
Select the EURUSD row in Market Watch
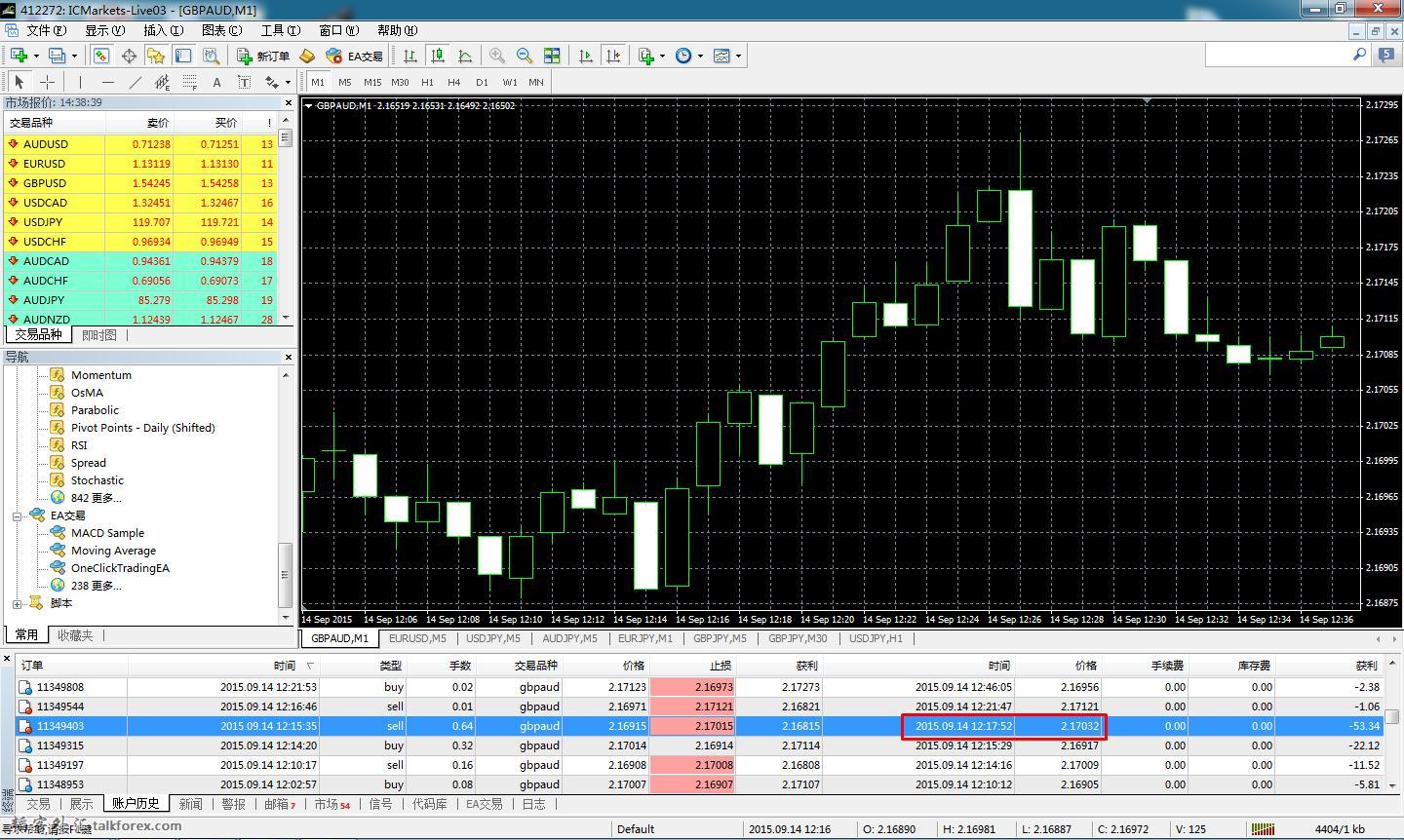pos(141,164)
